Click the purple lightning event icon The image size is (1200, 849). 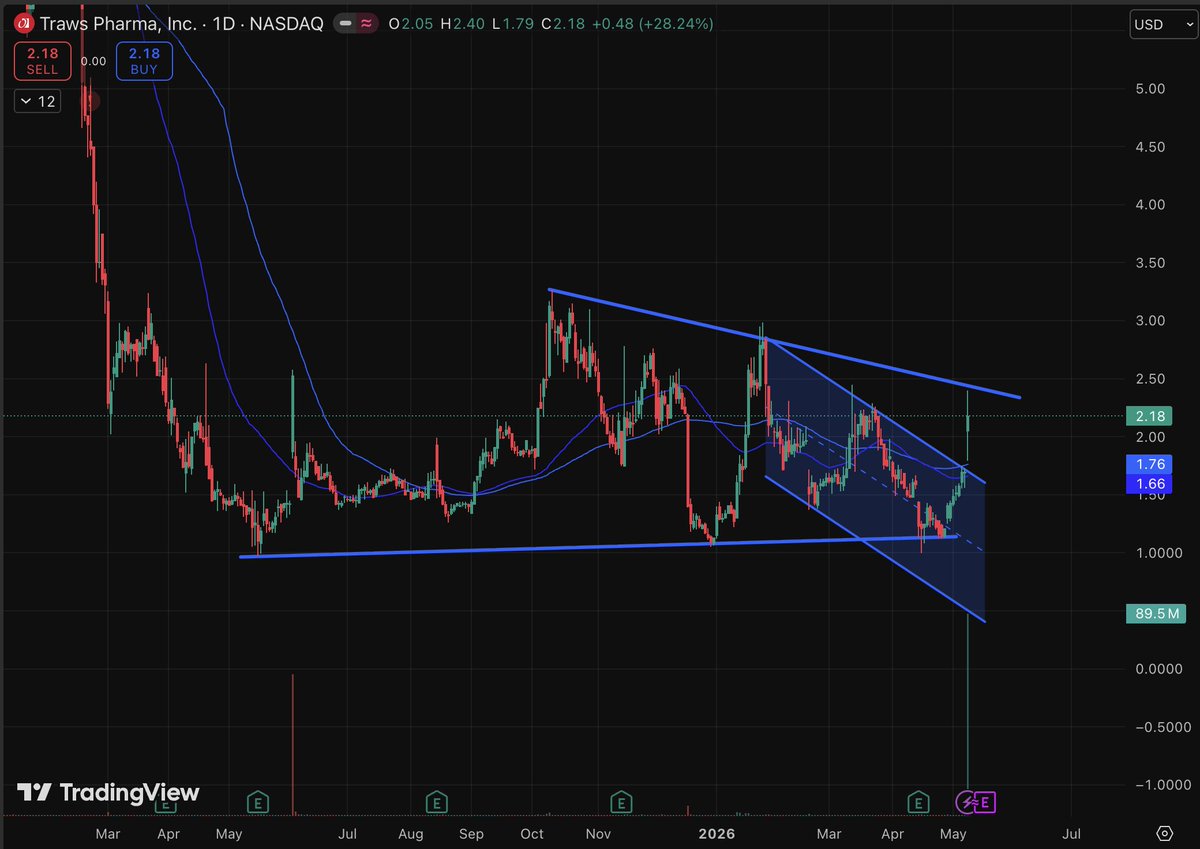click(966, 801)
